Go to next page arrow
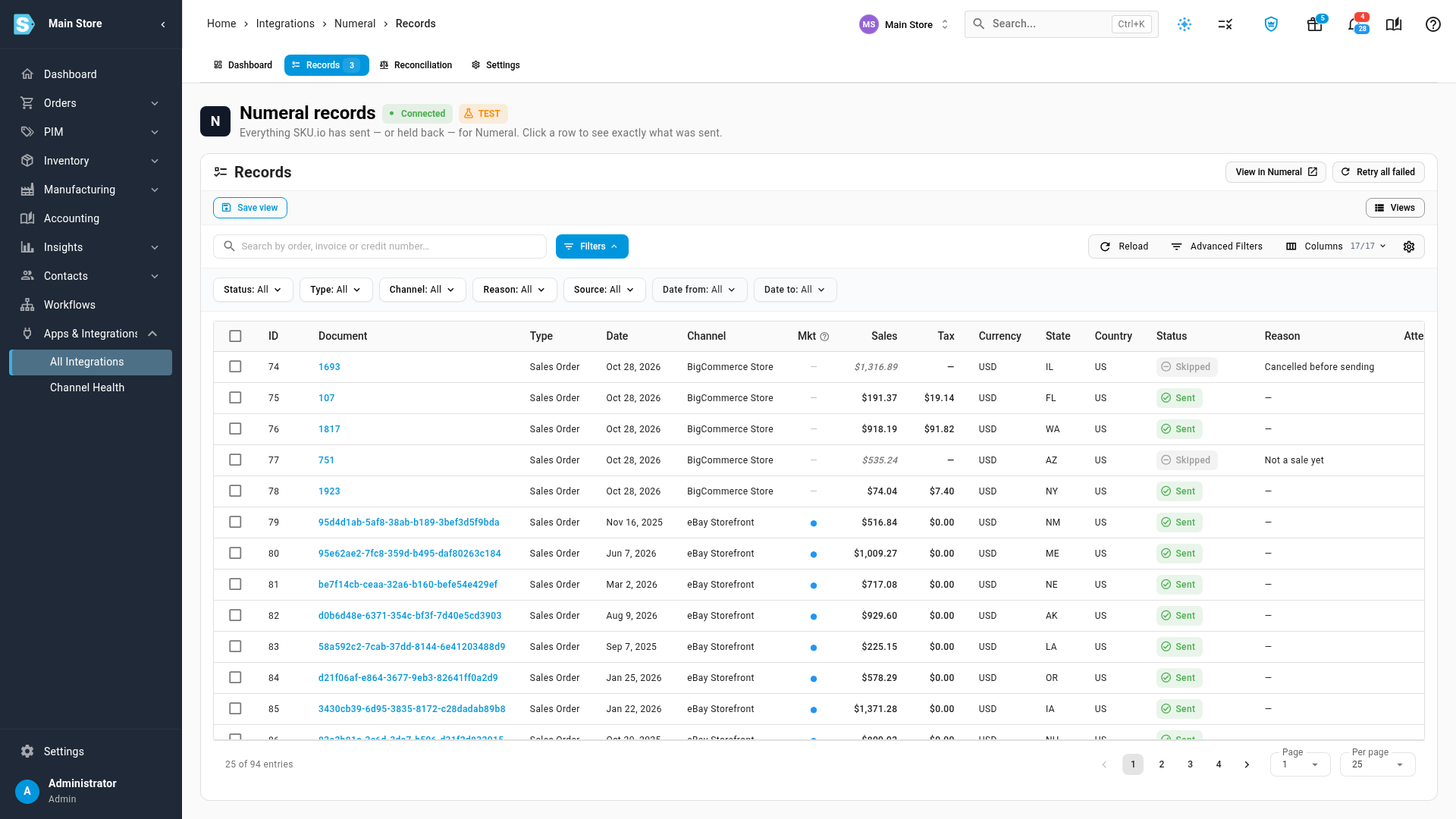This screenshot has height=819, width=1456. pos(1247,764)
